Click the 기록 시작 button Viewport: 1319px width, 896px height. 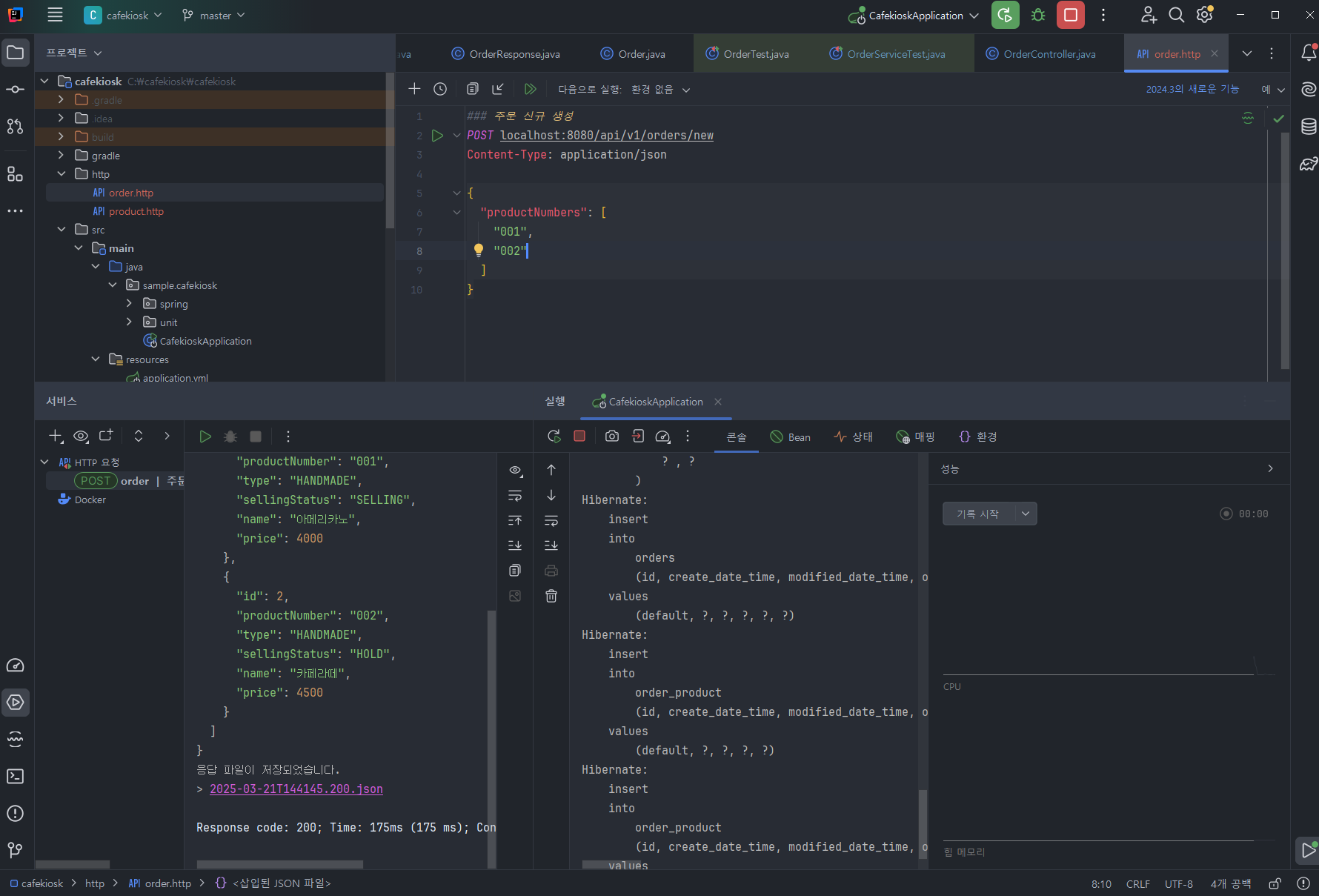[978, 514]
